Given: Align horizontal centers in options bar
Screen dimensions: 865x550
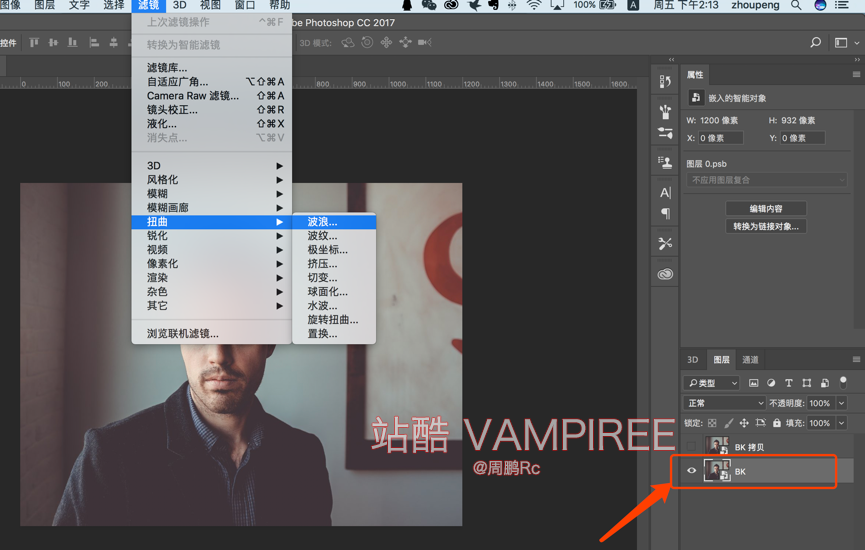Looking at the screenshot, I should (114, 42).
